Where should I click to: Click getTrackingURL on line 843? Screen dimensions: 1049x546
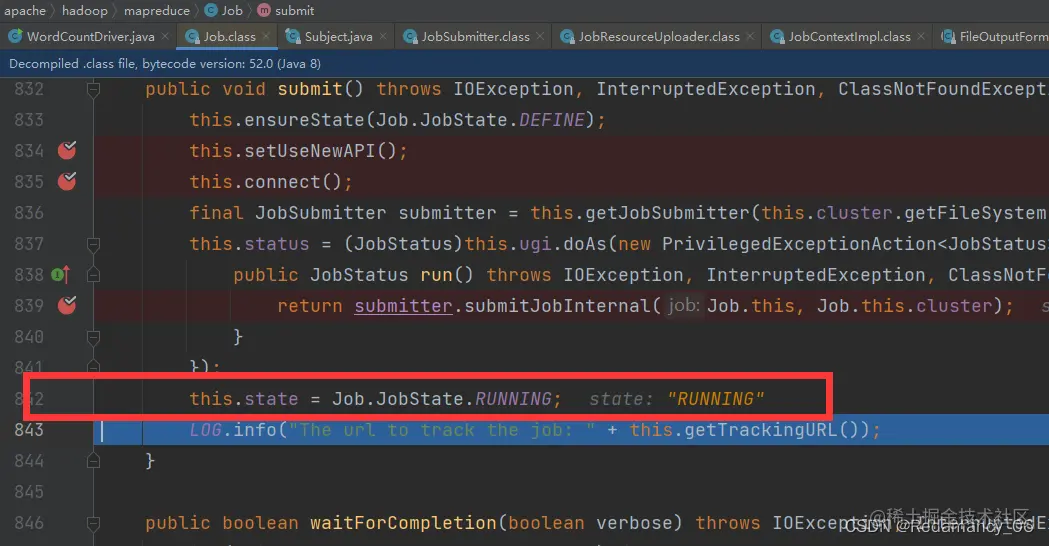point(761,430)
